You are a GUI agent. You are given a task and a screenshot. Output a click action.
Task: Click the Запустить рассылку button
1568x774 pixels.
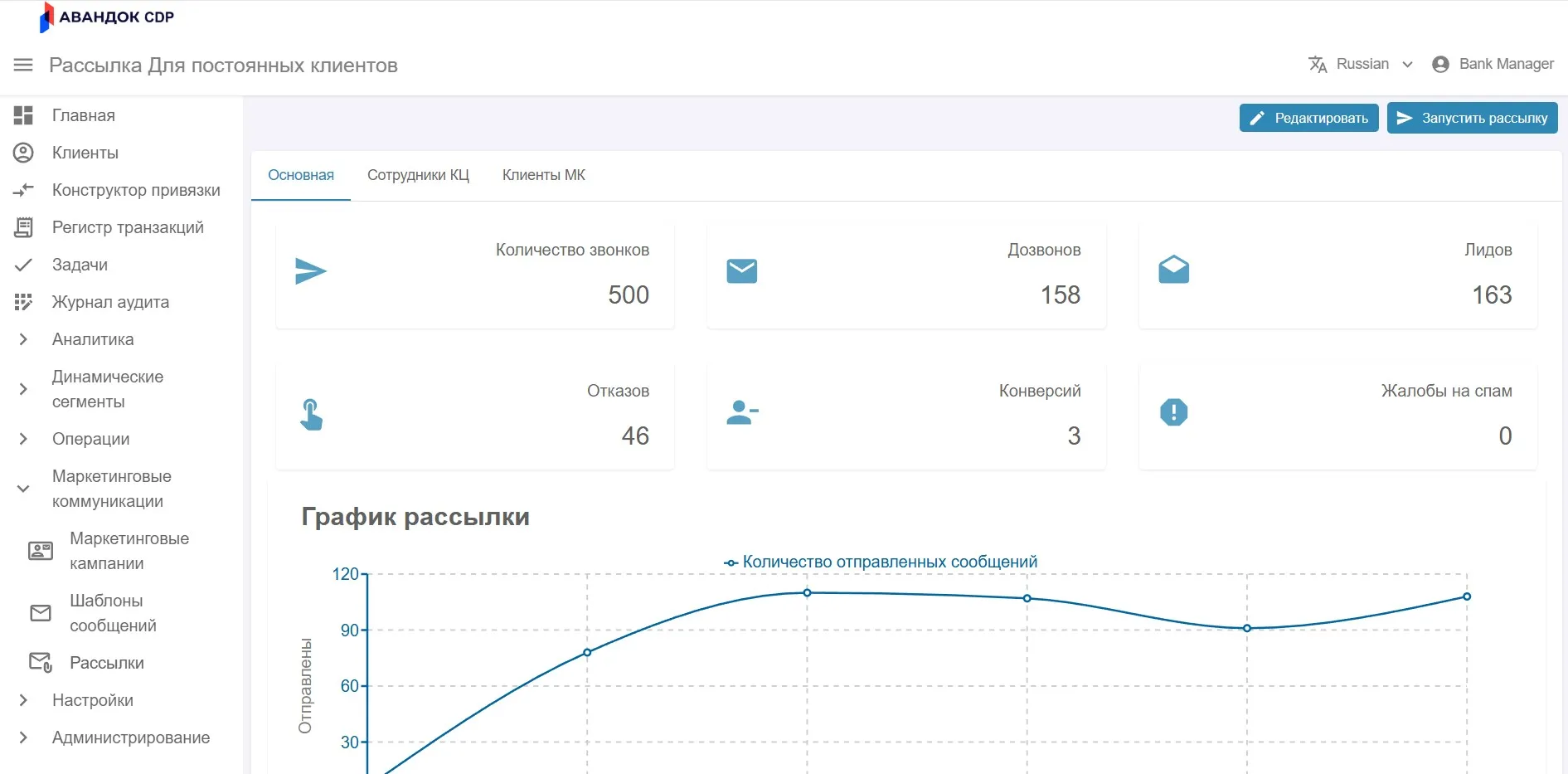tap(1472, 118)
